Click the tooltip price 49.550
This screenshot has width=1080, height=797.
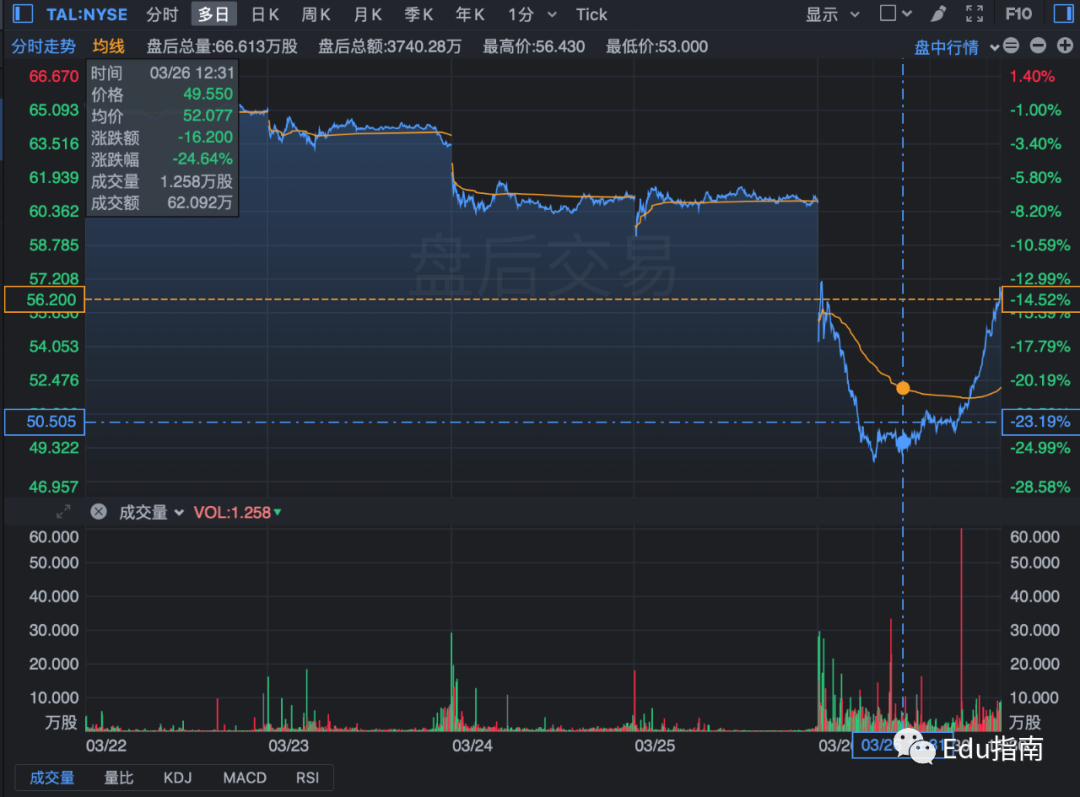(x=208, y=94)
